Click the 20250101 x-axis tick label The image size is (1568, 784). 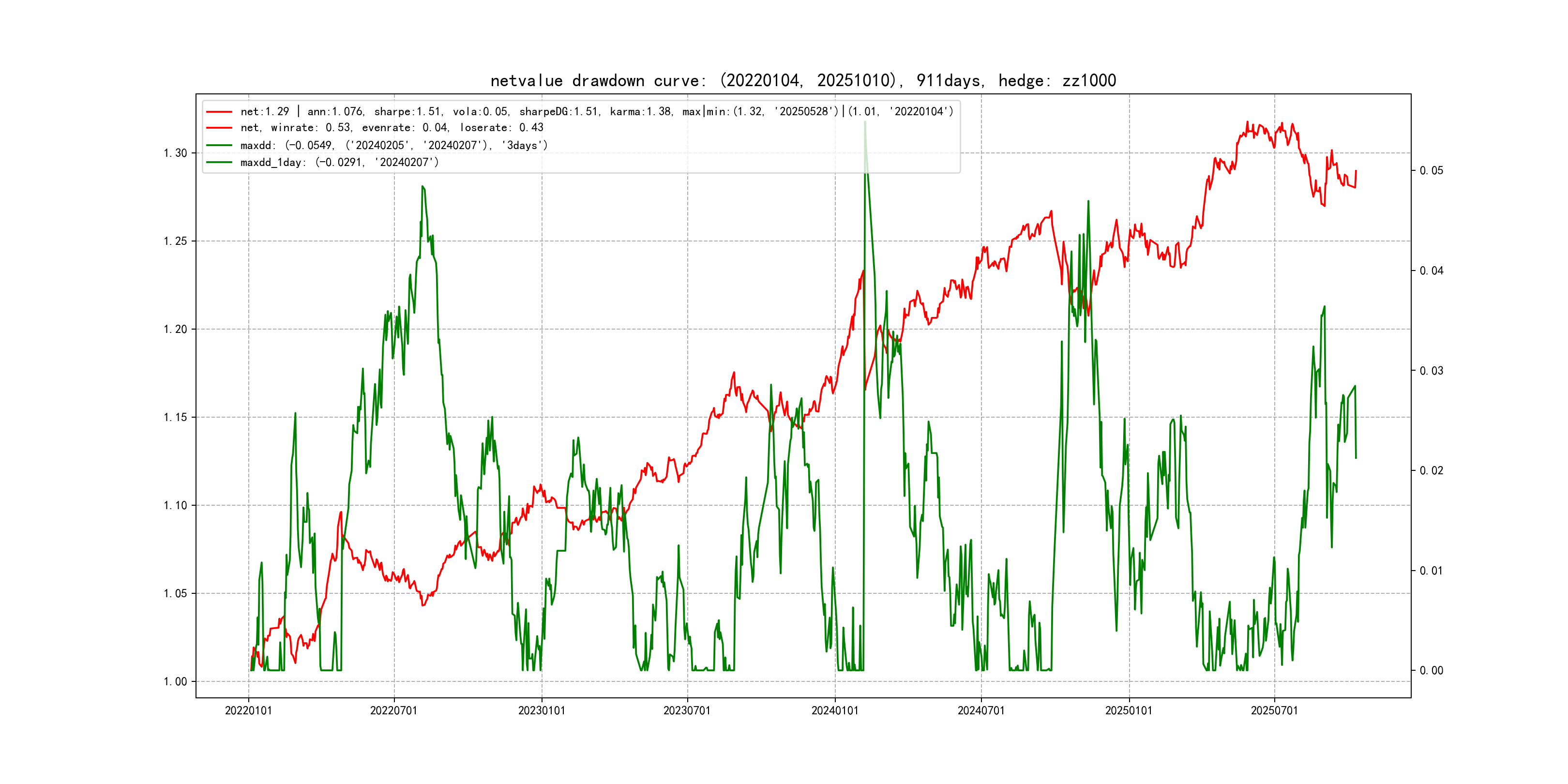click(x=1129, y=710)
